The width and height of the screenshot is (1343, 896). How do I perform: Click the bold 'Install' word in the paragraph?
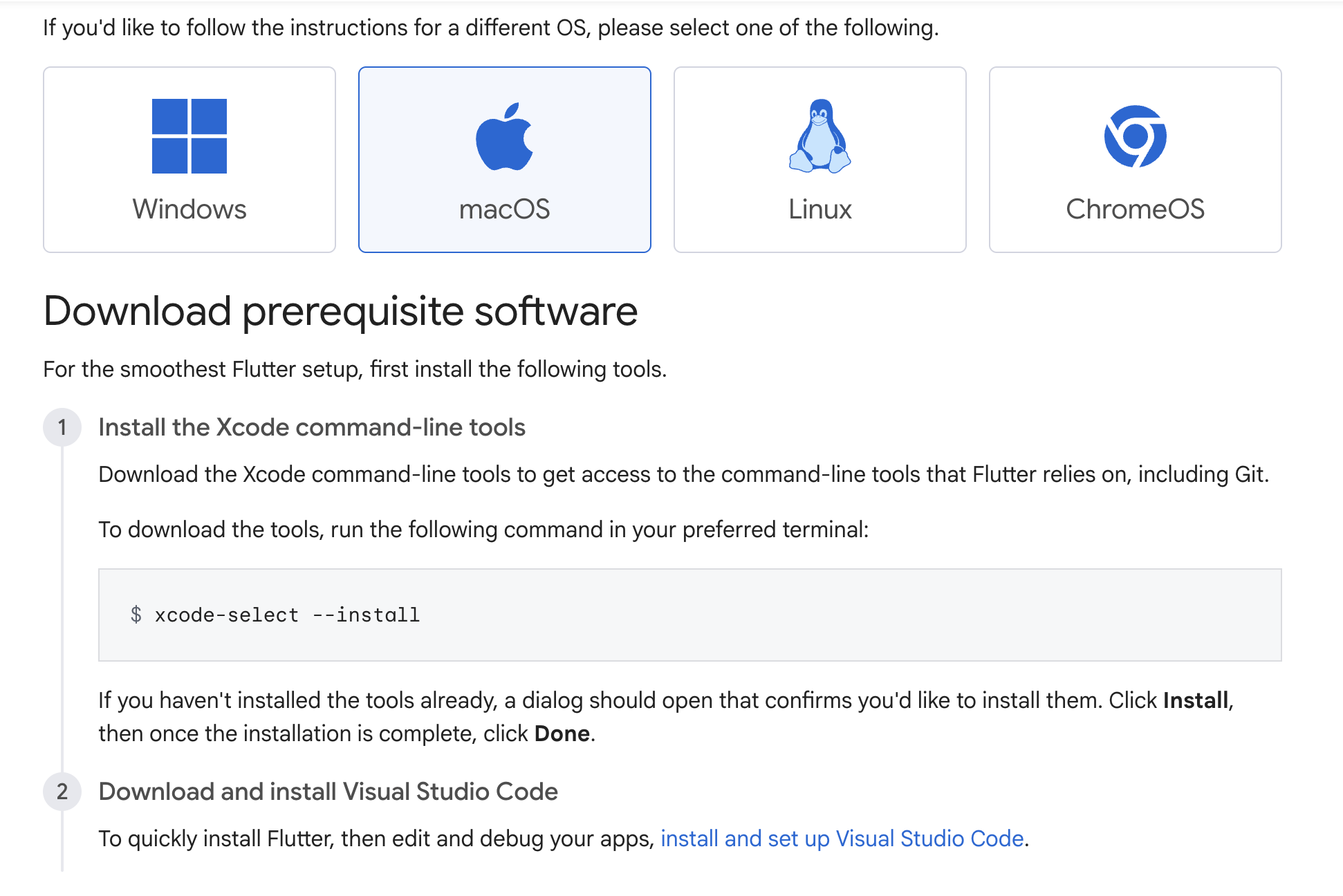[x=1196, y=700]
